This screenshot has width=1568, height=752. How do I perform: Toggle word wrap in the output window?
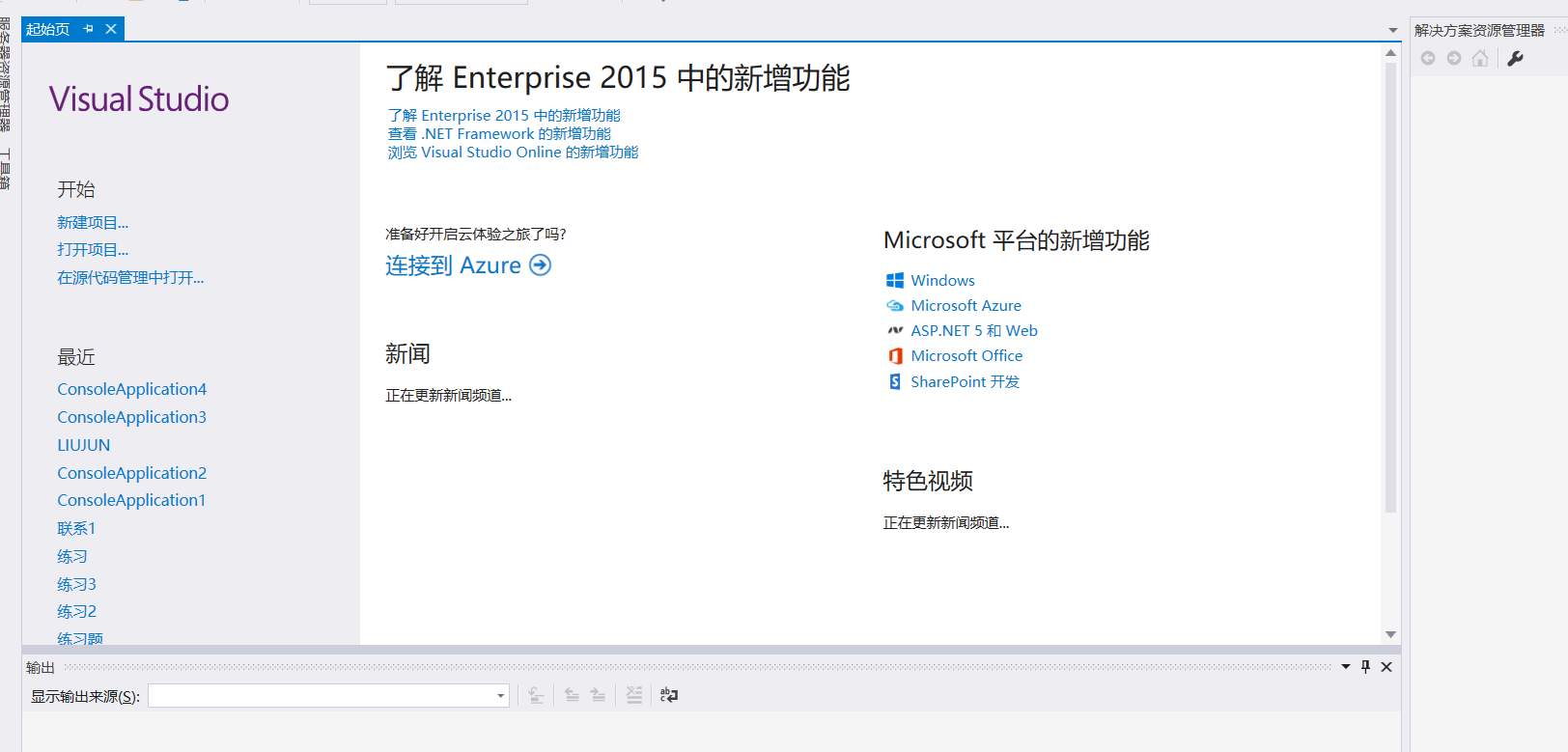[x=669, y=695]
